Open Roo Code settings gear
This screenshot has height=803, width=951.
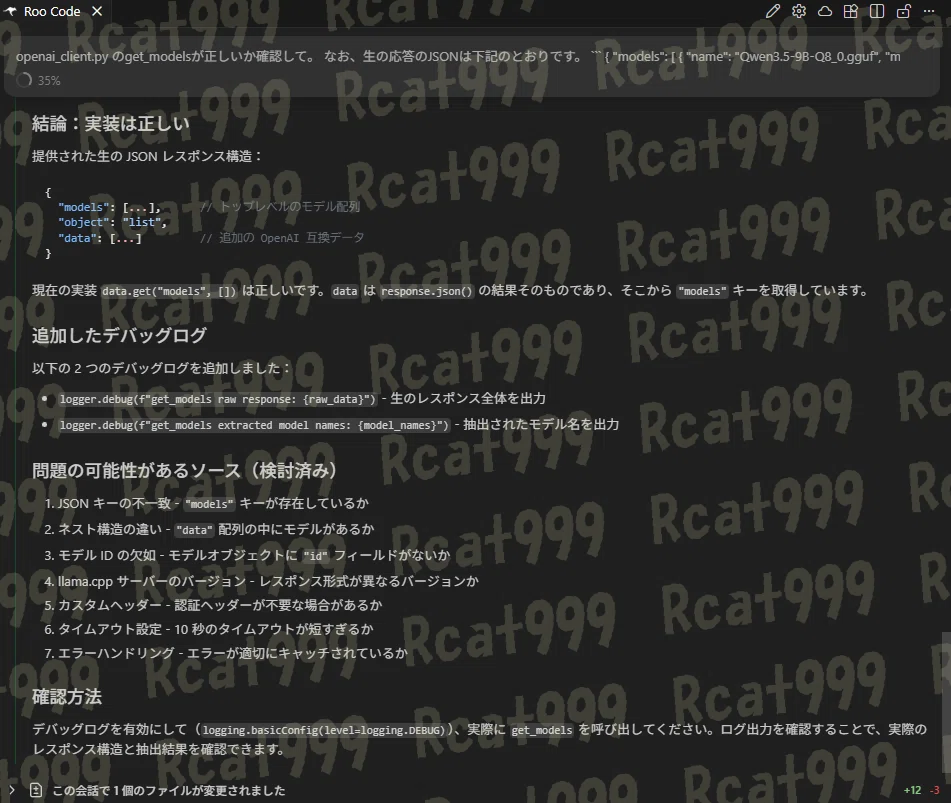[x=799, y=12]
